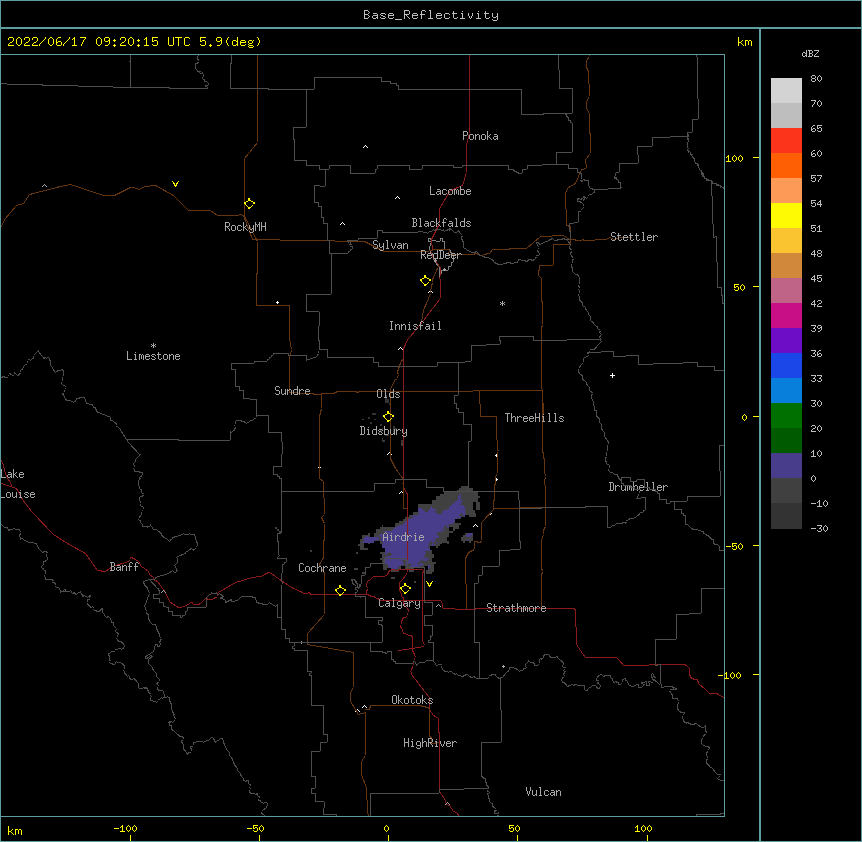Click the yellow diamond marker between Olds and Didsbury
This screenshot has width=862, height=842.
tap(389, 417)
